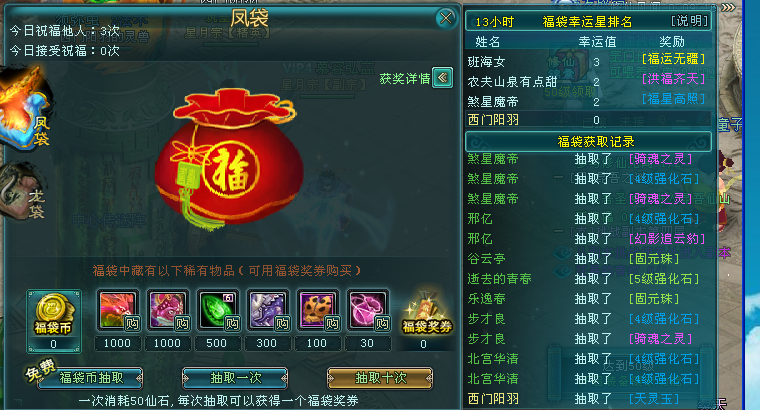Click the gold 福袋币 coin icon
The height and width of the screenshot is (410, 760).
point(53,314)
